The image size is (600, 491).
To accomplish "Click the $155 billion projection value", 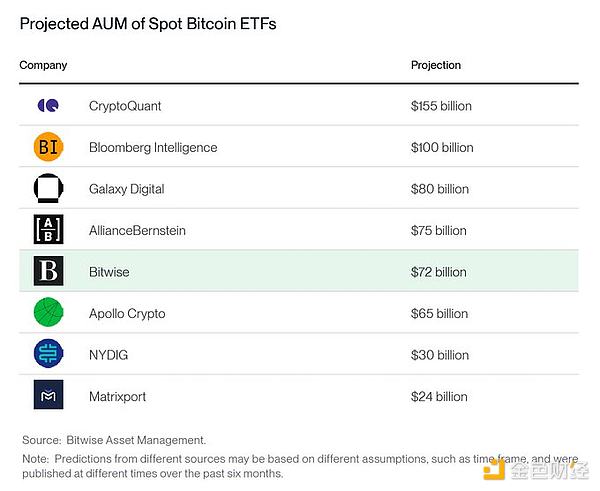I will click(x=441, y=106).
